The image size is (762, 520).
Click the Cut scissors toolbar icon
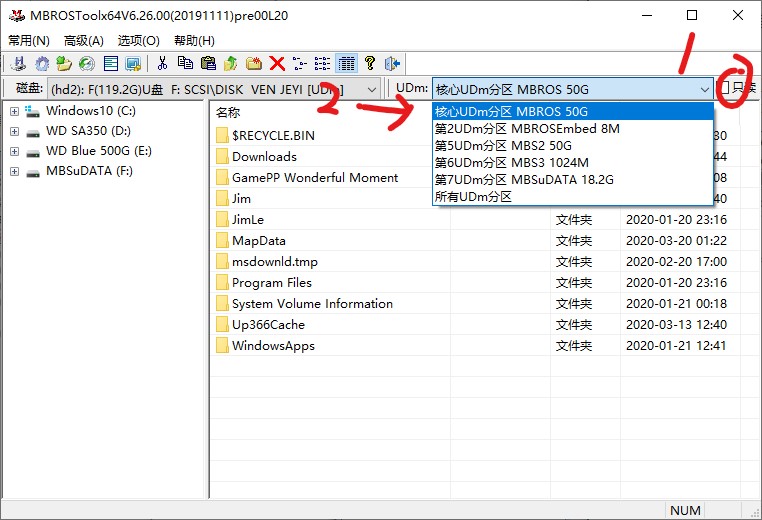coord(162,63)
